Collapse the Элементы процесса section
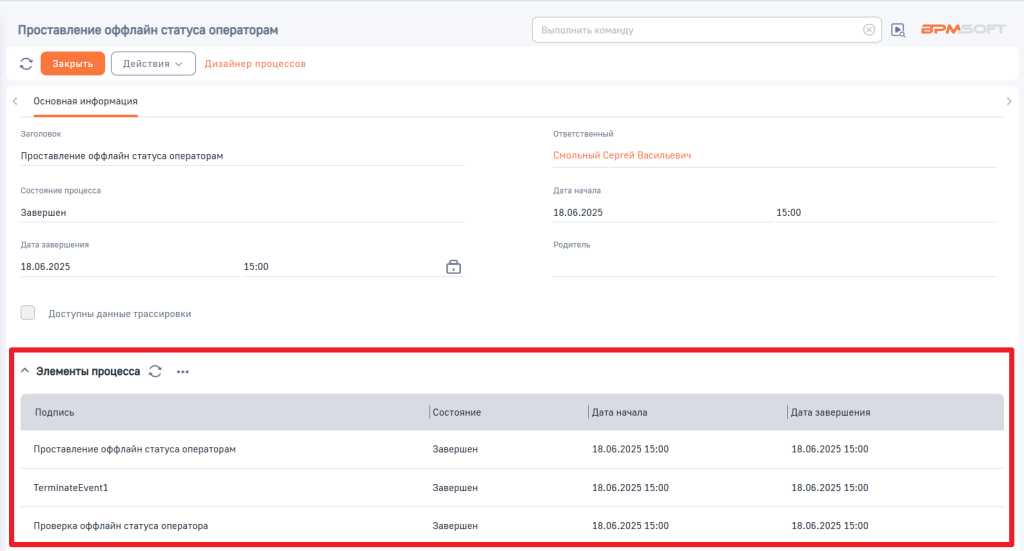The width and height of the screenshot is (1024, 551). pos(25,371)
